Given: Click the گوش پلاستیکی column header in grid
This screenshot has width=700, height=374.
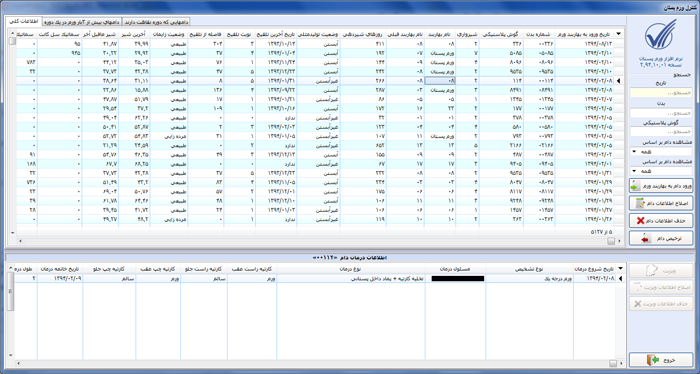Looking at the screenshot, I should click(x=501, y=34).
